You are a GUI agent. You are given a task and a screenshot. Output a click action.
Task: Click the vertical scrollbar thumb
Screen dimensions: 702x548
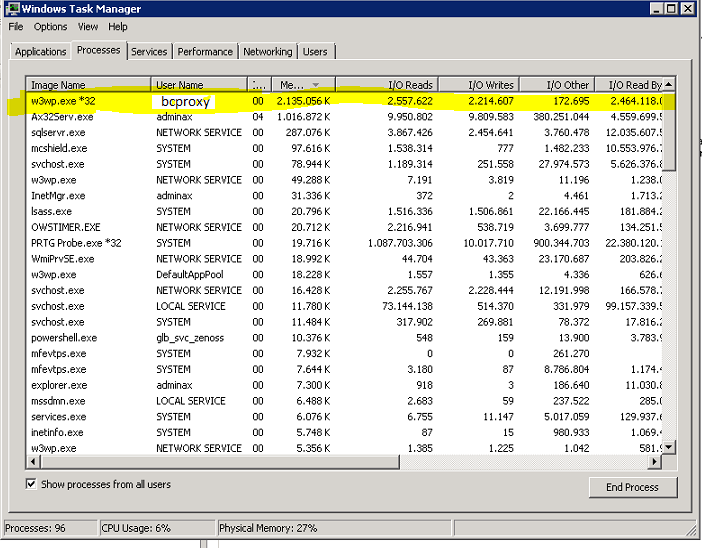click(668, 131)
